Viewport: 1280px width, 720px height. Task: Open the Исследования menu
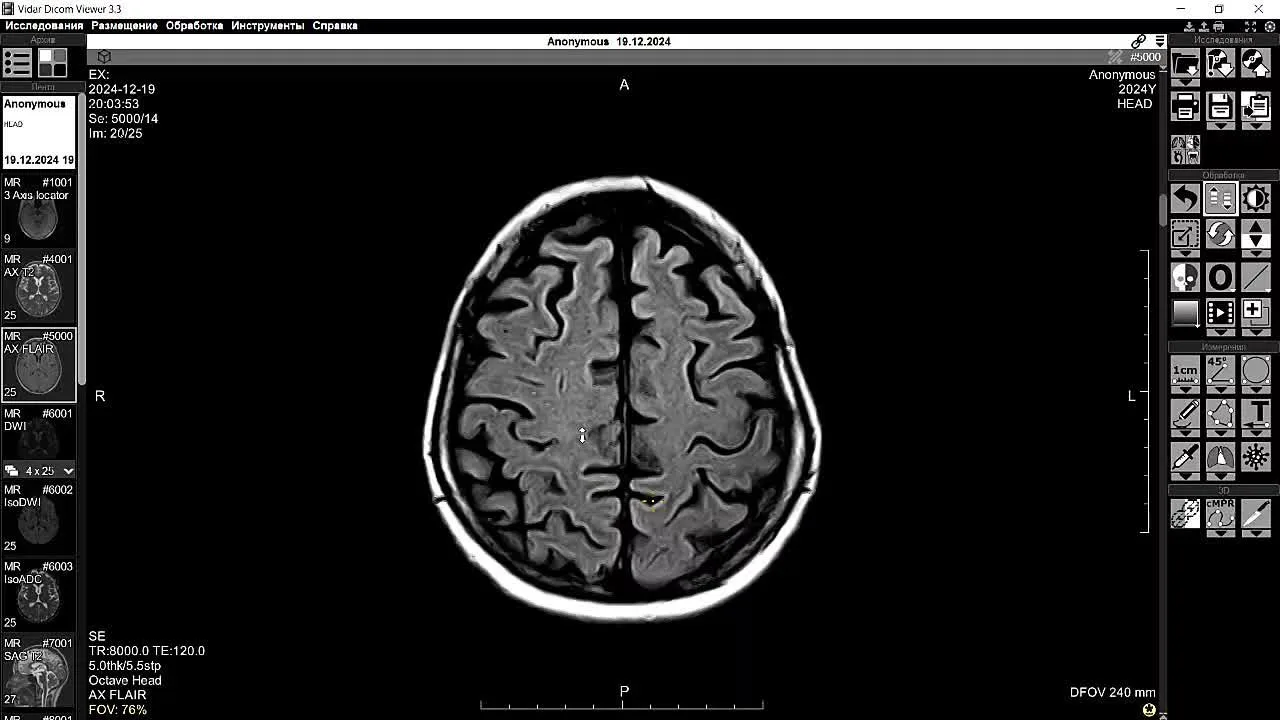pyautogui.click(x=44, y=25)
